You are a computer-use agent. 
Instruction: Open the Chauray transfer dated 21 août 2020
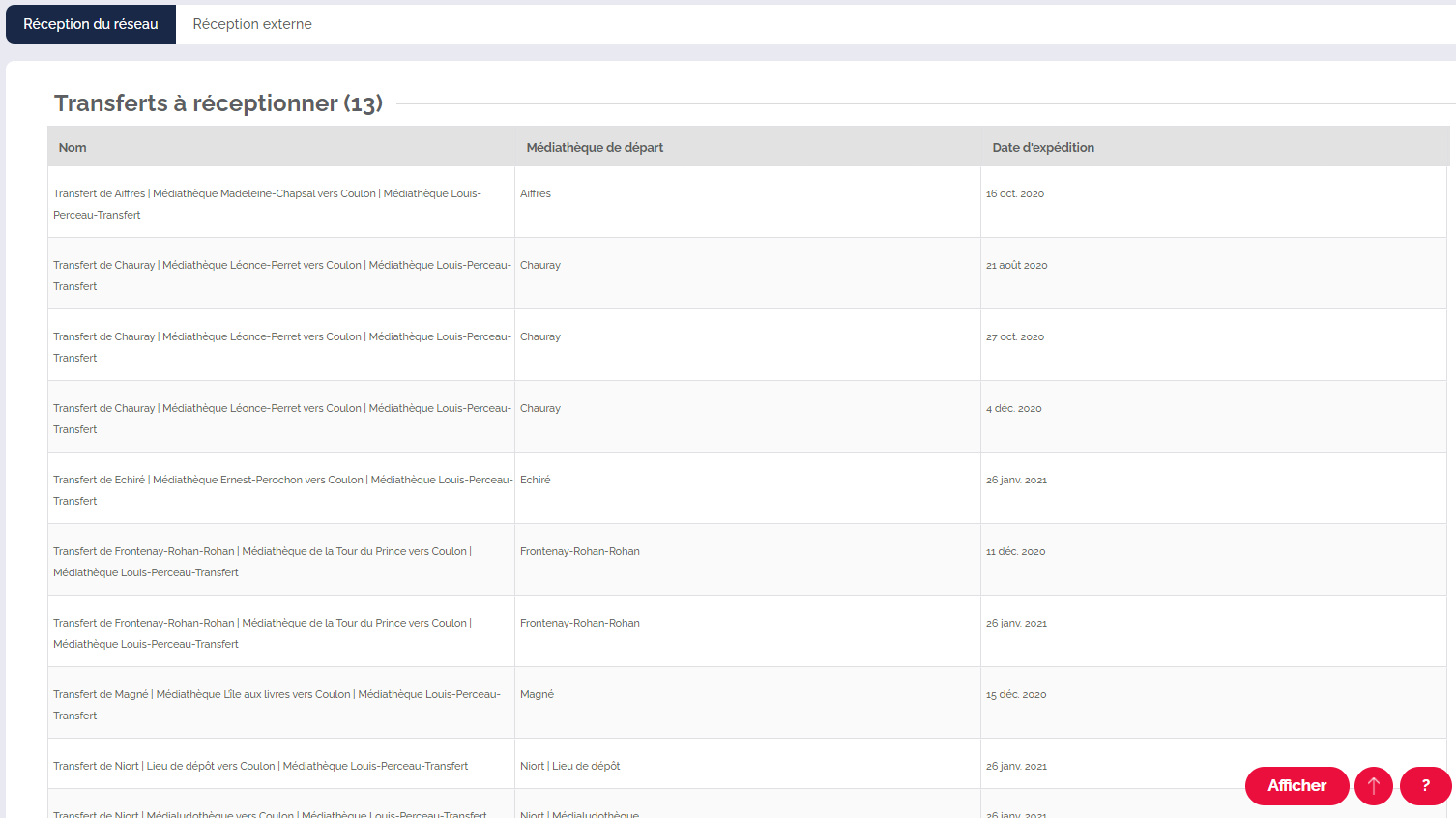pyautogui.click(x=281, y=276)
